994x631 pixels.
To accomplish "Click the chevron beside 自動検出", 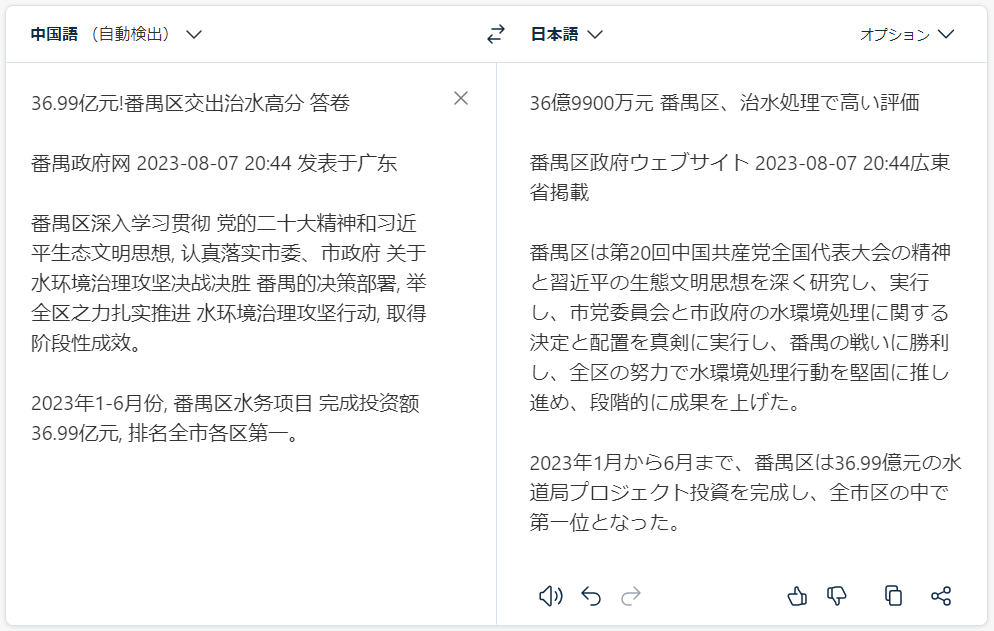I will point(194,34).
